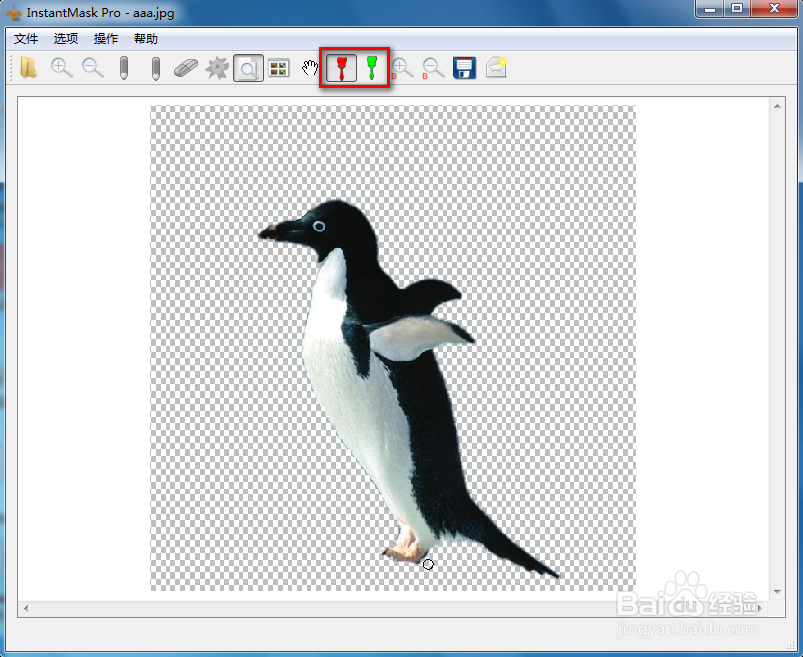Click the penguin's eye on the canvas
803x657 pixels.
click(318, 227)
